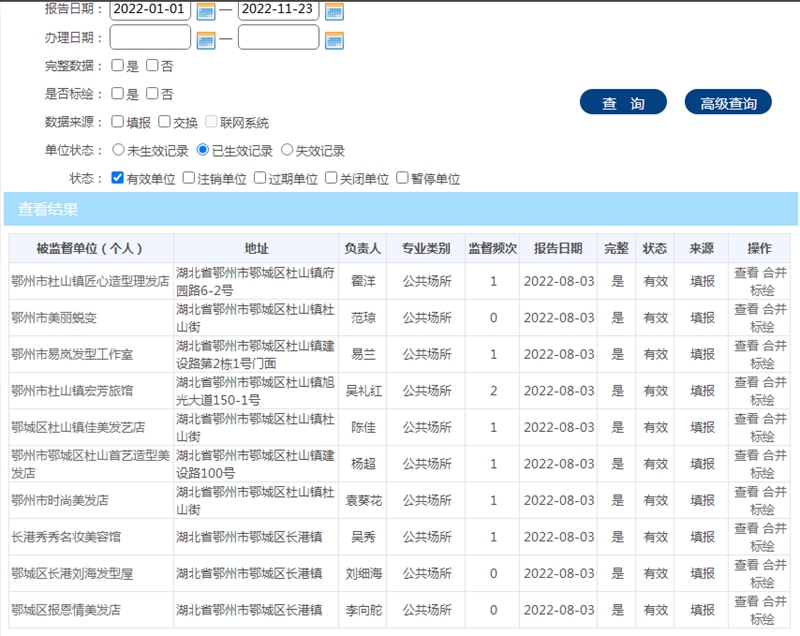
Task: Select 已生效记录 radio button
Action: coord(203,150)
